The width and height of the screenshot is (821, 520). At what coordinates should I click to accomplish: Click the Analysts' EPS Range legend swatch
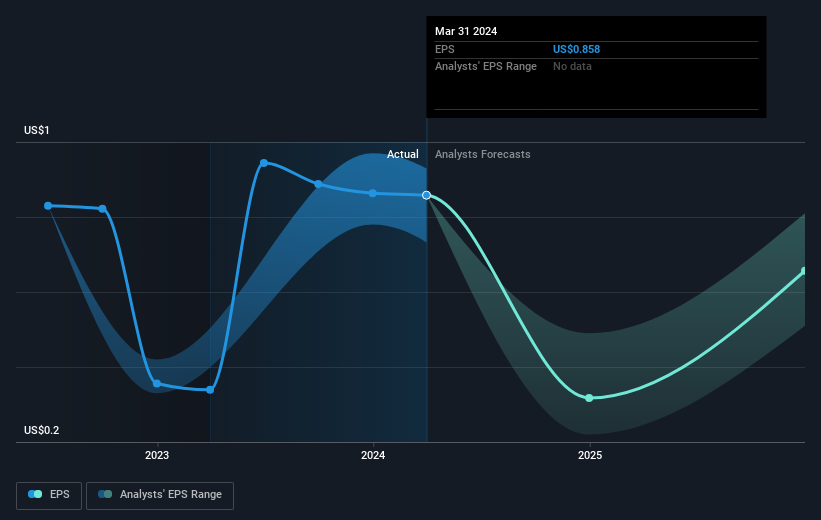point(105,494)
